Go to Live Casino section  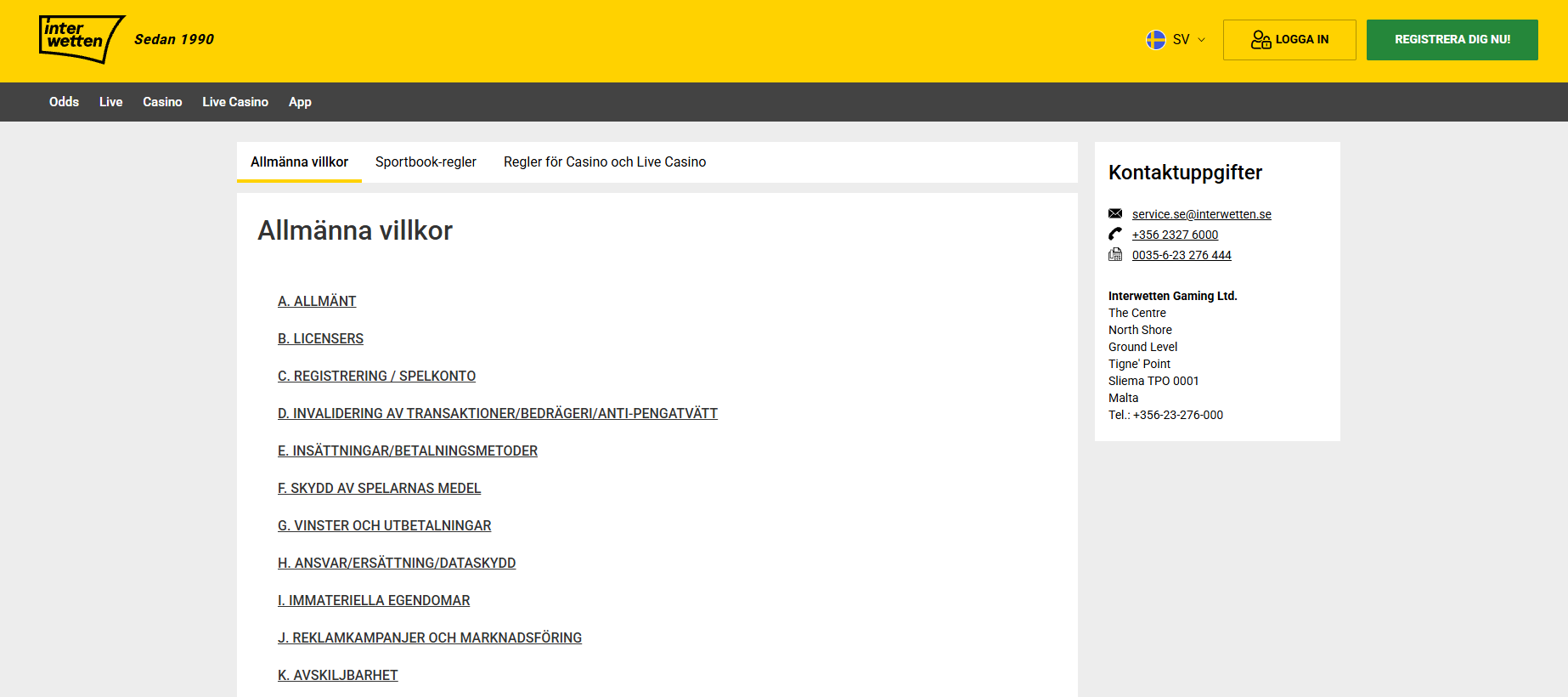pos(235,102)
